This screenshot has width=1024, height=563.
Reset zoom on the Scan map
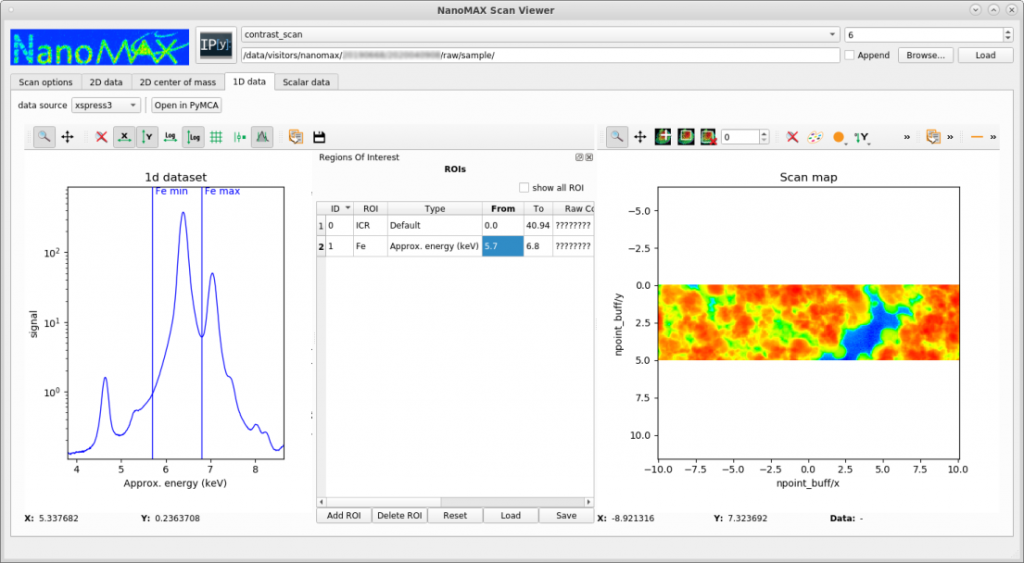pyautogui.click(x=792, y=137)
